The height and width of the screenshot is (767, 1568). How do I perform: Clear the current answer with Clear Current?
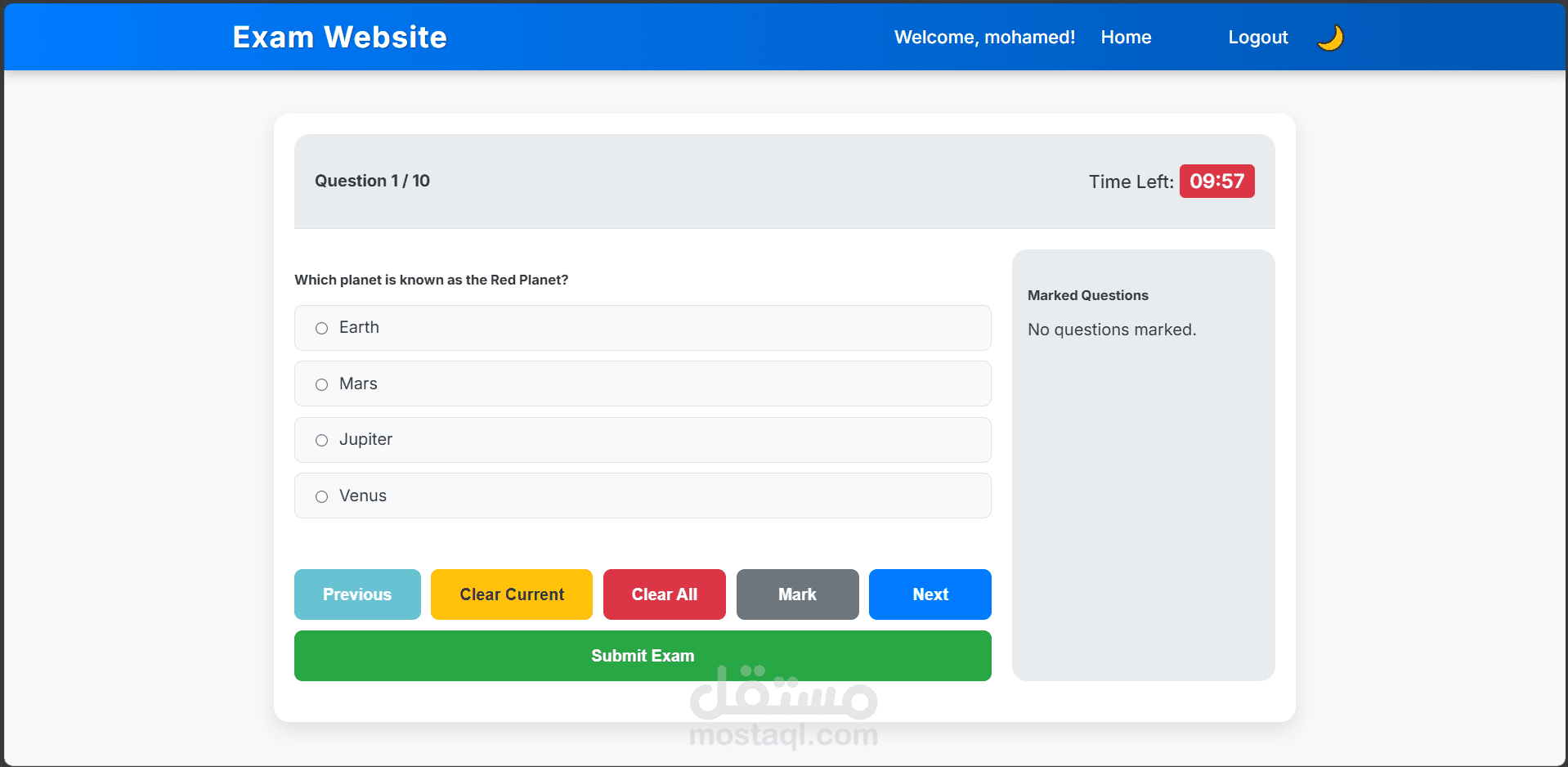point(512,594)
